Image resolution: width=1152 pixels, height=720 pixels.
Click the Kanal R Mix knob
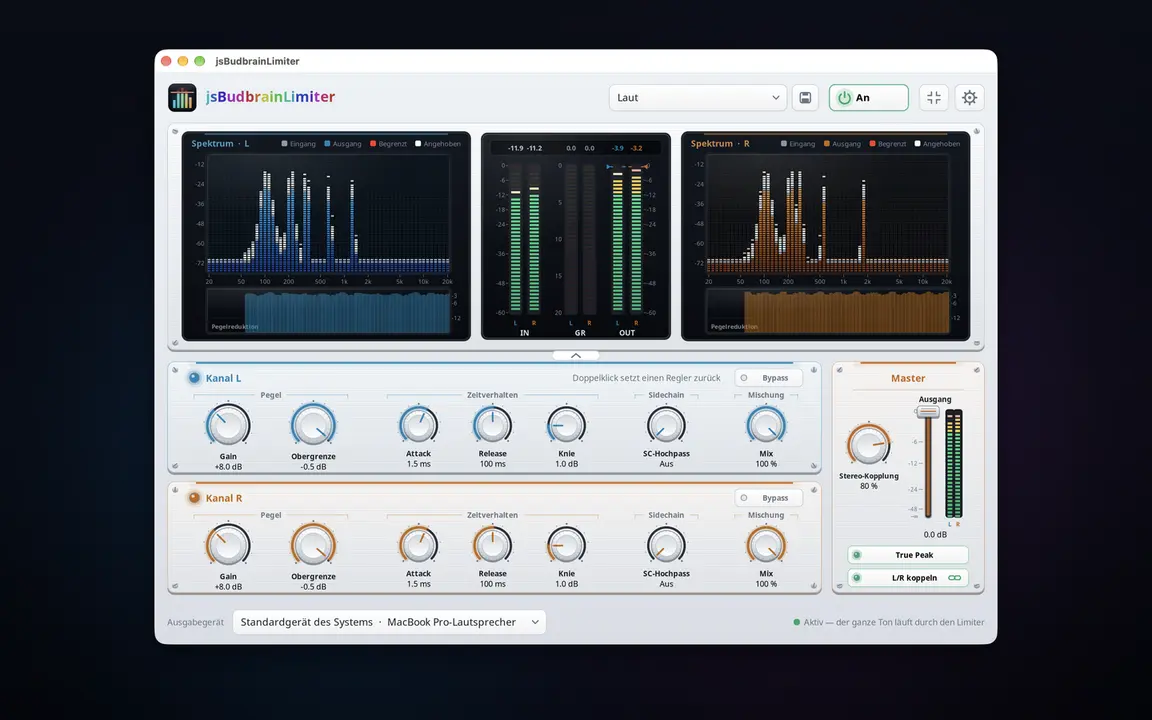tap(766, 545)
